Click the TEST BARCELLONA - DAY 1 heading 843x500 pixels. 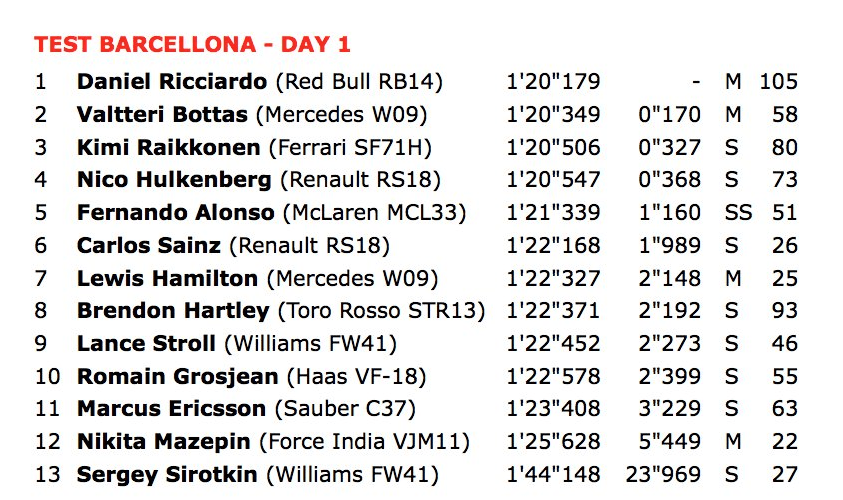[192, 44]
